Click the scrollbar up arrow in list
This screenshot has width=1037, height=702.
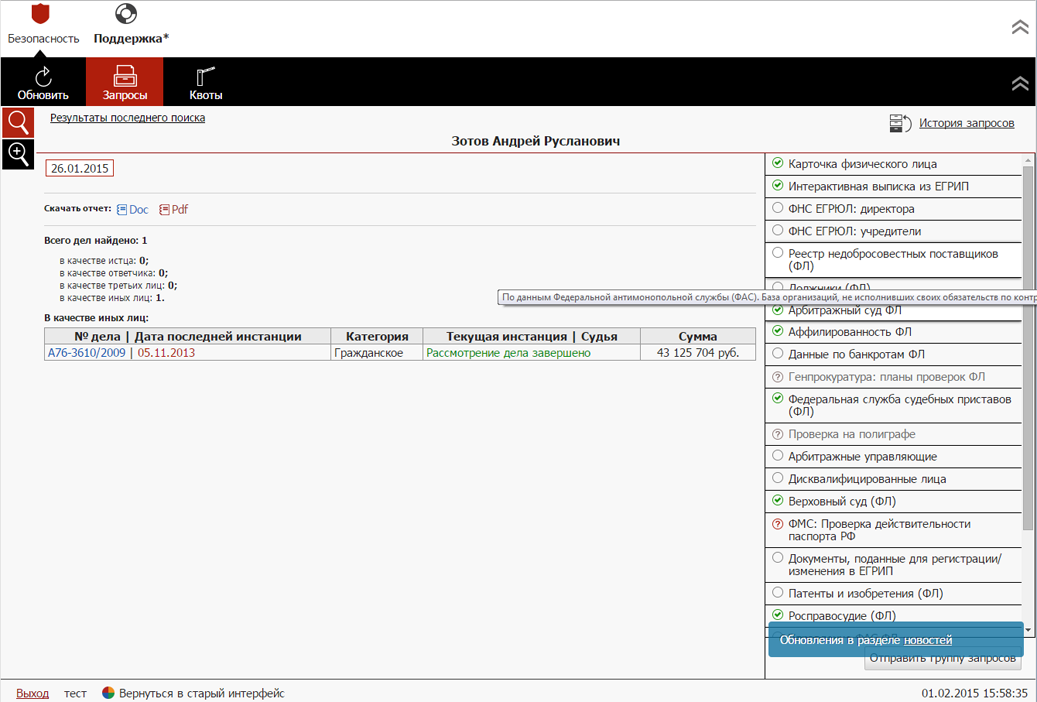(1028, 160)
